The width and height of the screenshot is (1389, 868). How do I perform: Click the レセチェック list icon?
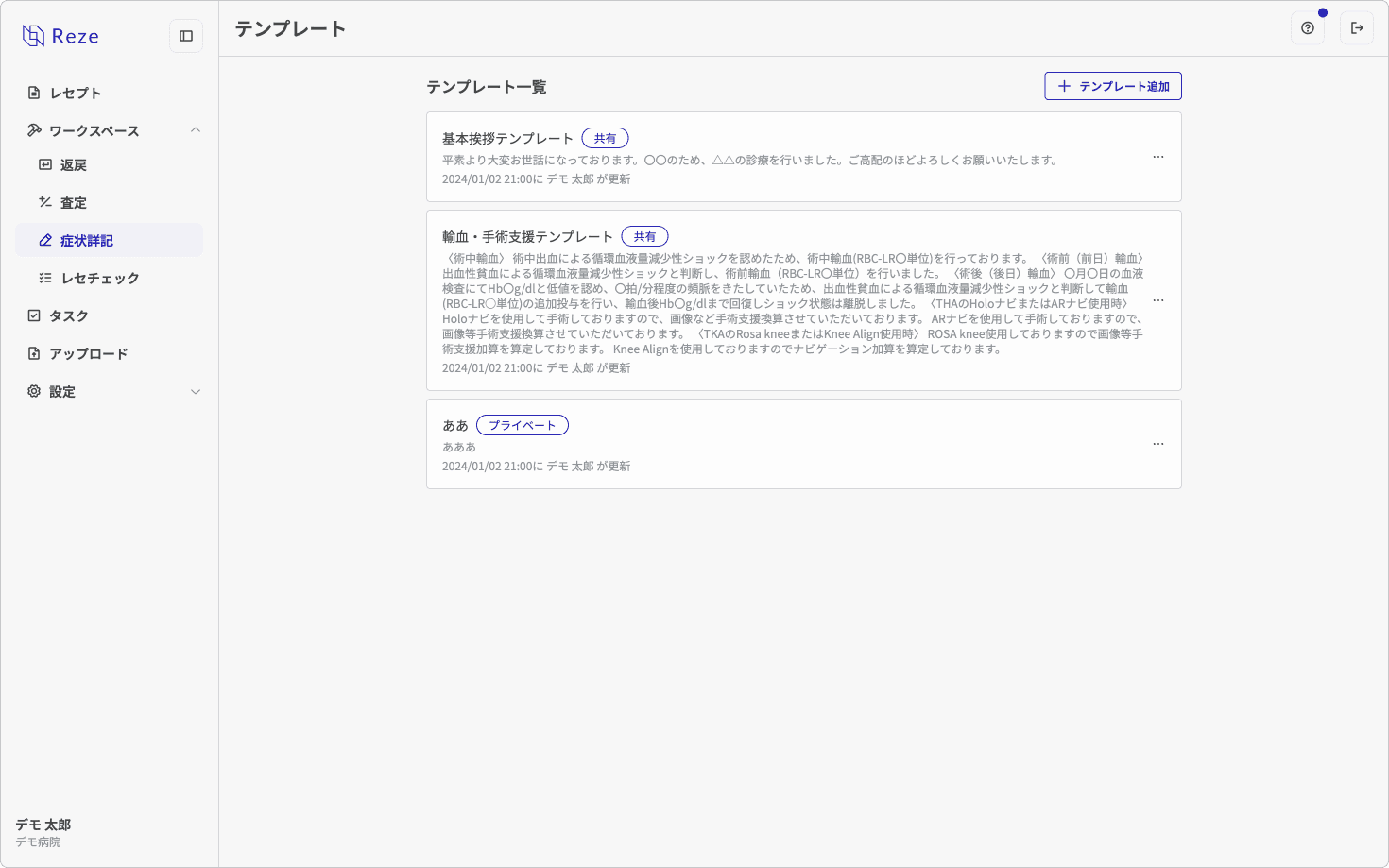[x=45, y=278]
